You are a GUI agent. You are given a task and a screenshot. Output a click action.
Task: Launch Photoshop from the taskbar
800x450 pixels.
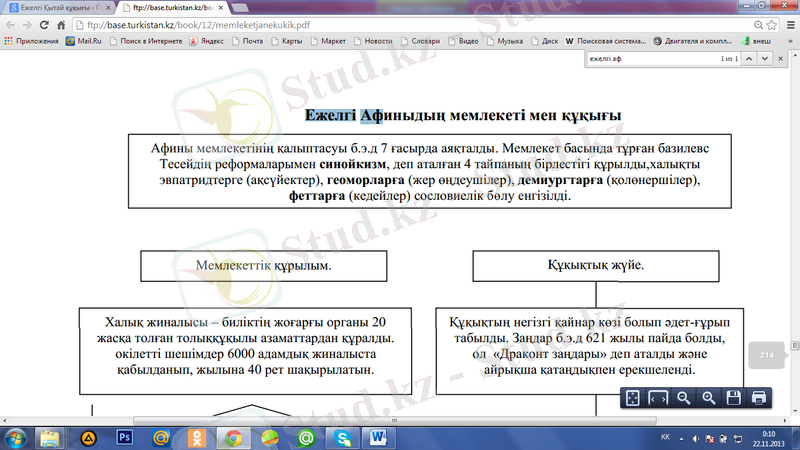pos(124,438)
